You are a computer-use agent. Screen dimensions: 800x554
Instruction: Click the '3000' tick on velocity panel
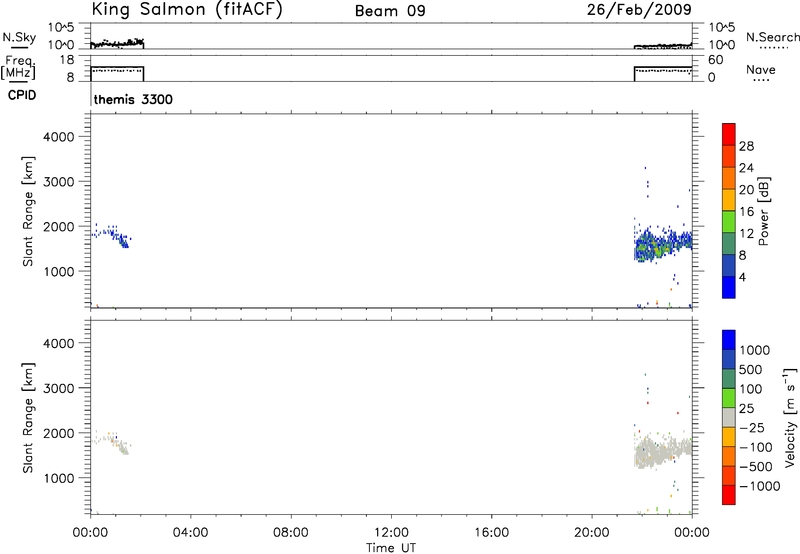pyautogui.click(x=59, y=388)
